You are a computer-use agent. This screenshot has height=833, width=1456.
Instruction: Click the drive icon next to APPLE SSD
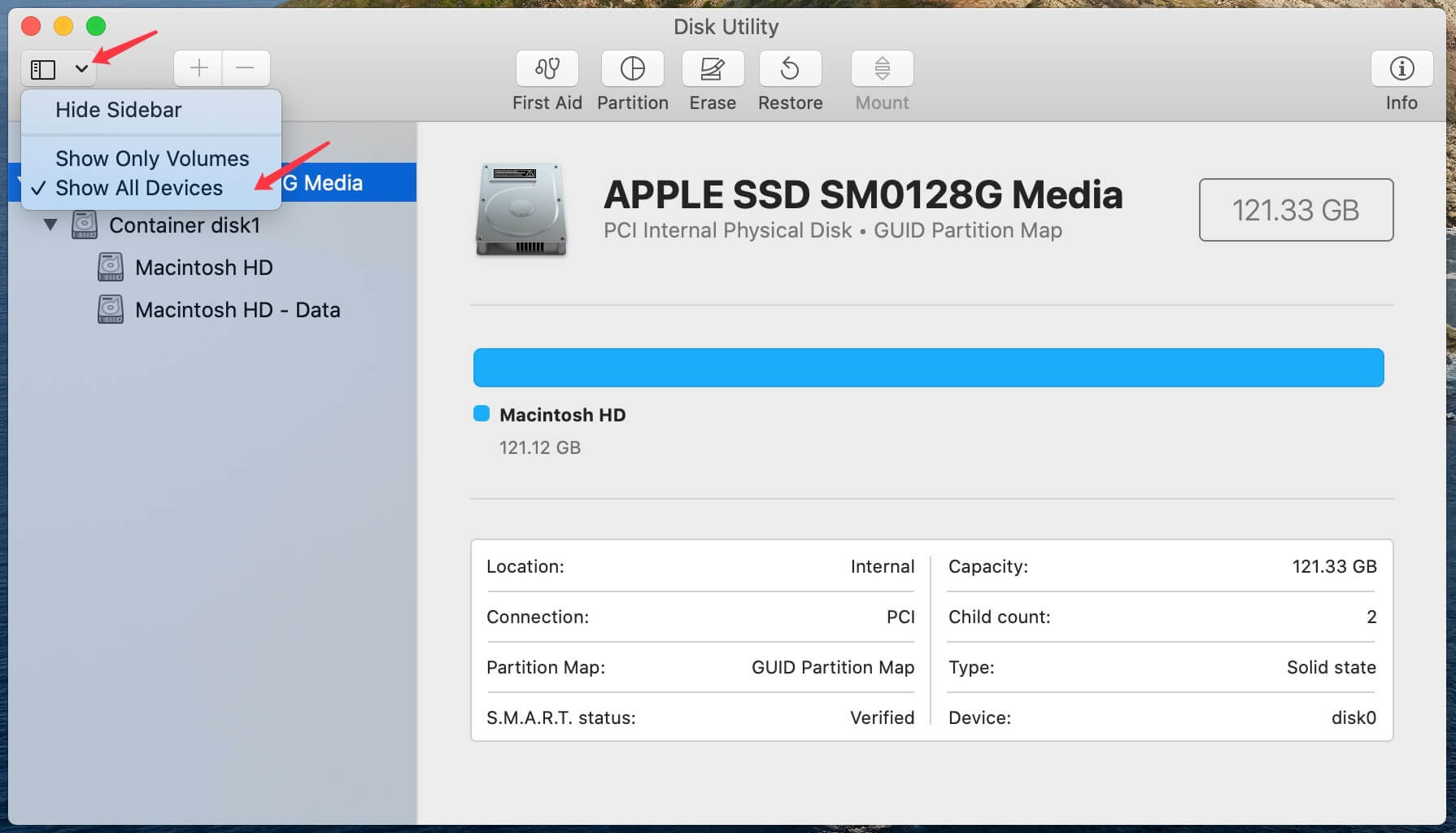click(x=521, y=210)
